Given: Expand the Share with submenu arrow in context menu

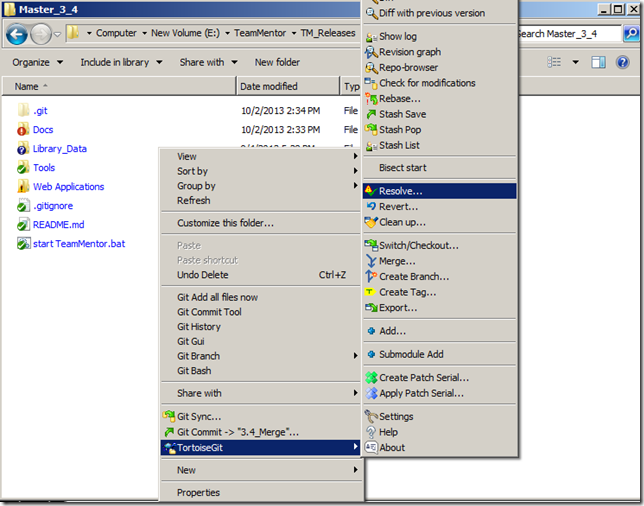Looking at the screenshot, I should tap(355, 393).
